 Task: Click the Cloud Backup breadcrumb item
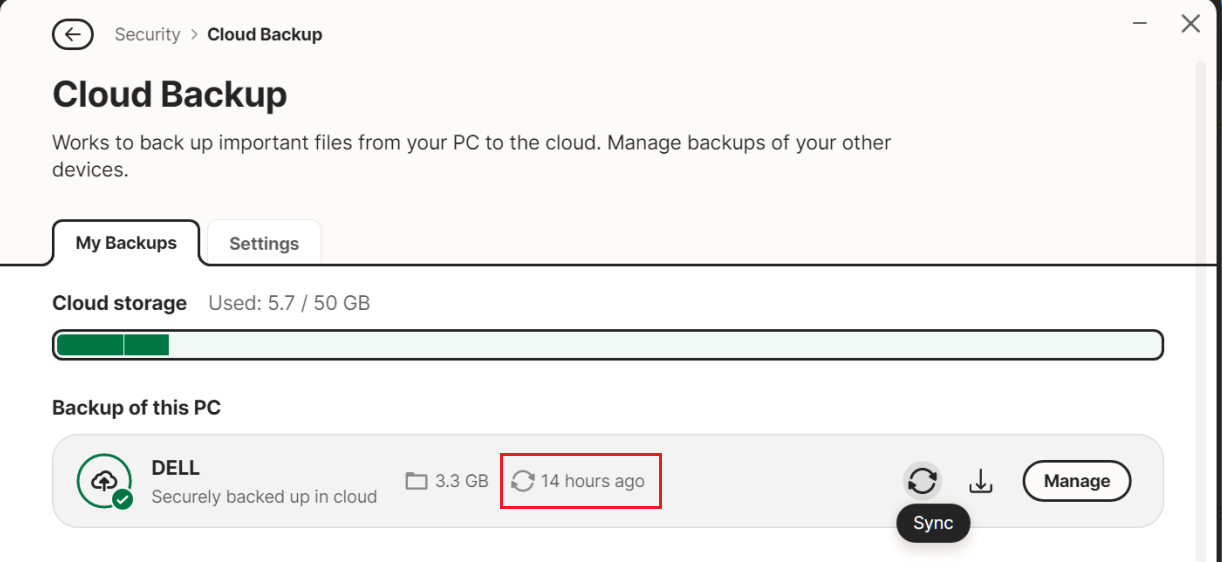pyautogui.click(x=264, y=34)
